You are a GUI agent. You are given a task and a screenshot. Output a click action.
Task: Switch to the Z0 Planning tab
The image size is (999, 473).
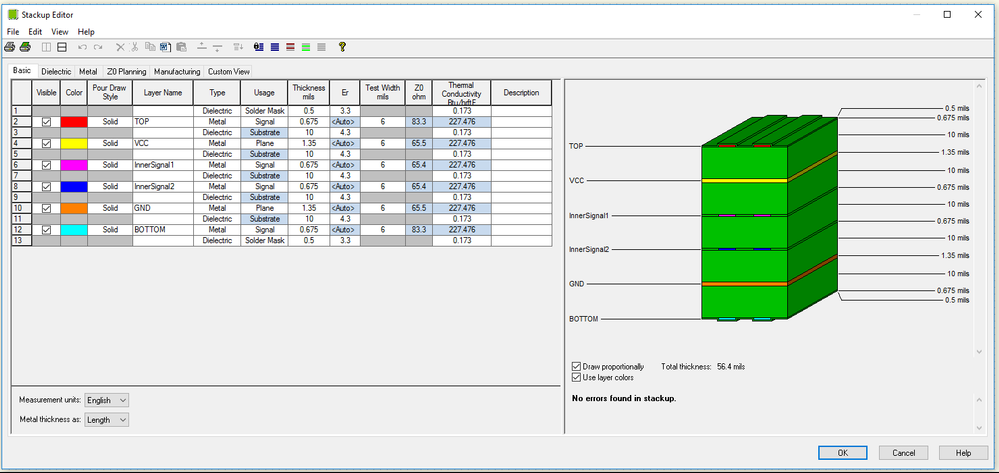pos(128,72)
